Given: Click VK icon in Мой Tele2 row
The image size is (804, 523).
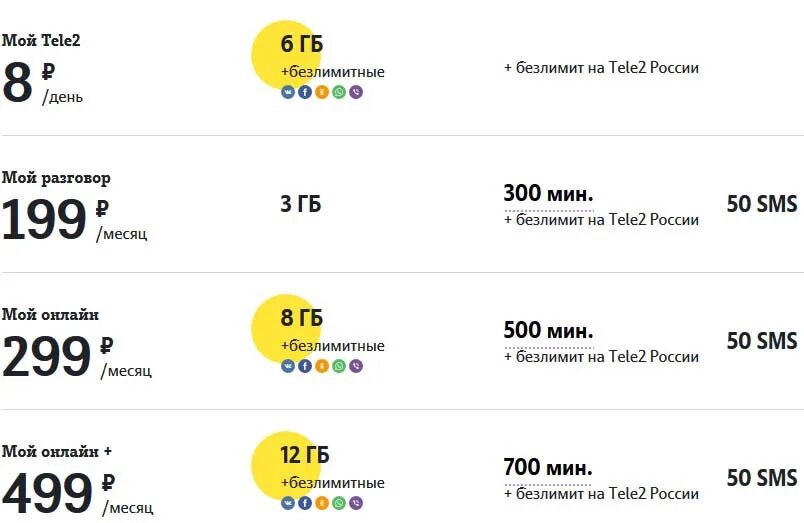Looking at the screenshot, I should (288, 92).
